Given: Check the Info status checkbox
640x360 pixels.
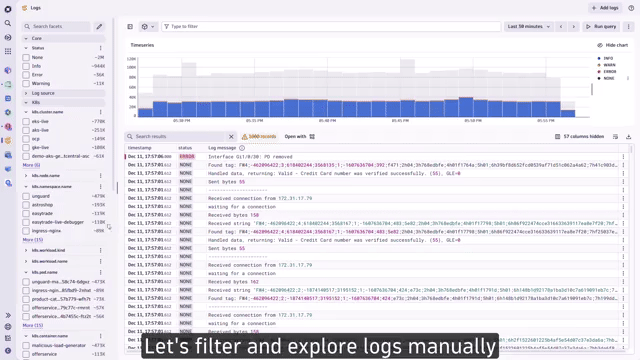Looking at the screenshot, I should 26,66.
